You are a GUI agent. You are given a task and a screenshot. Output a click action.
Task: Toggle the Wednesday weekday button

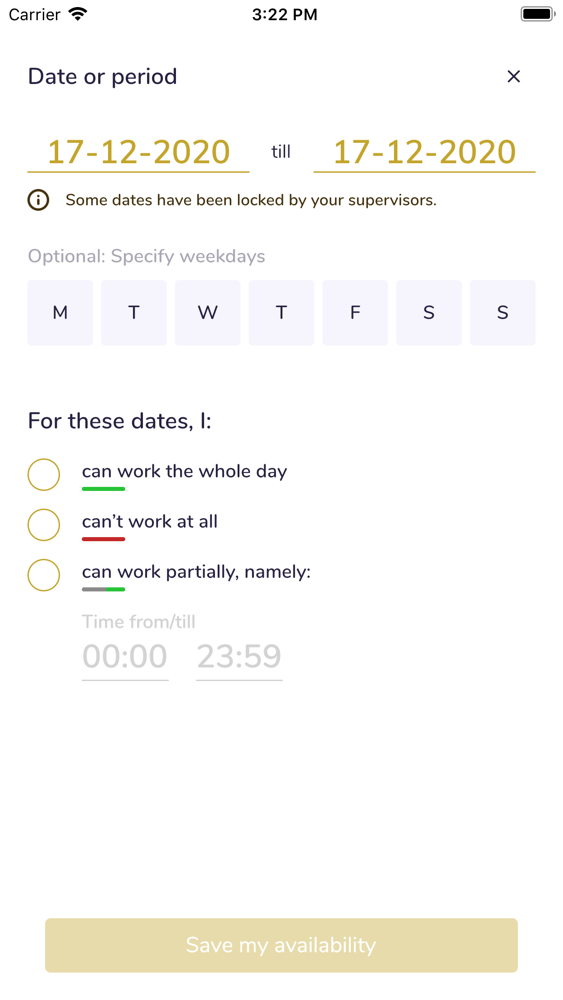208,312
